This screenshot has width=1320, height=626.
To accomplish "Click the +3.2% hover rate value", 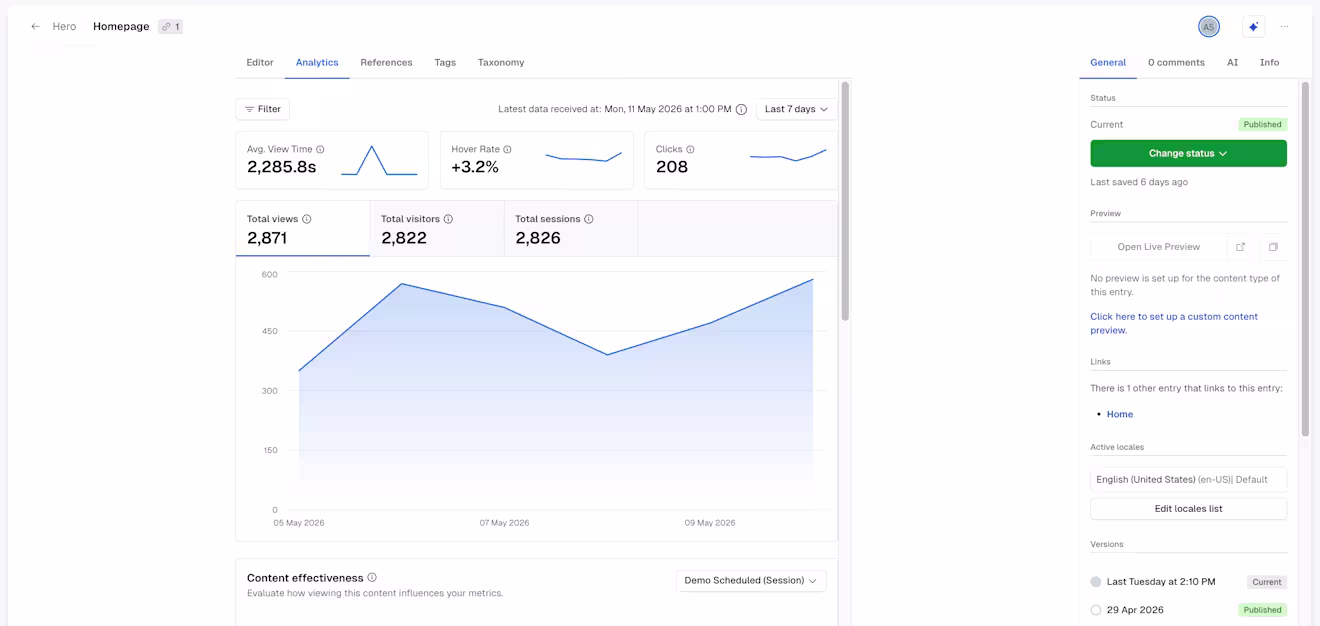I will [475, 167].
